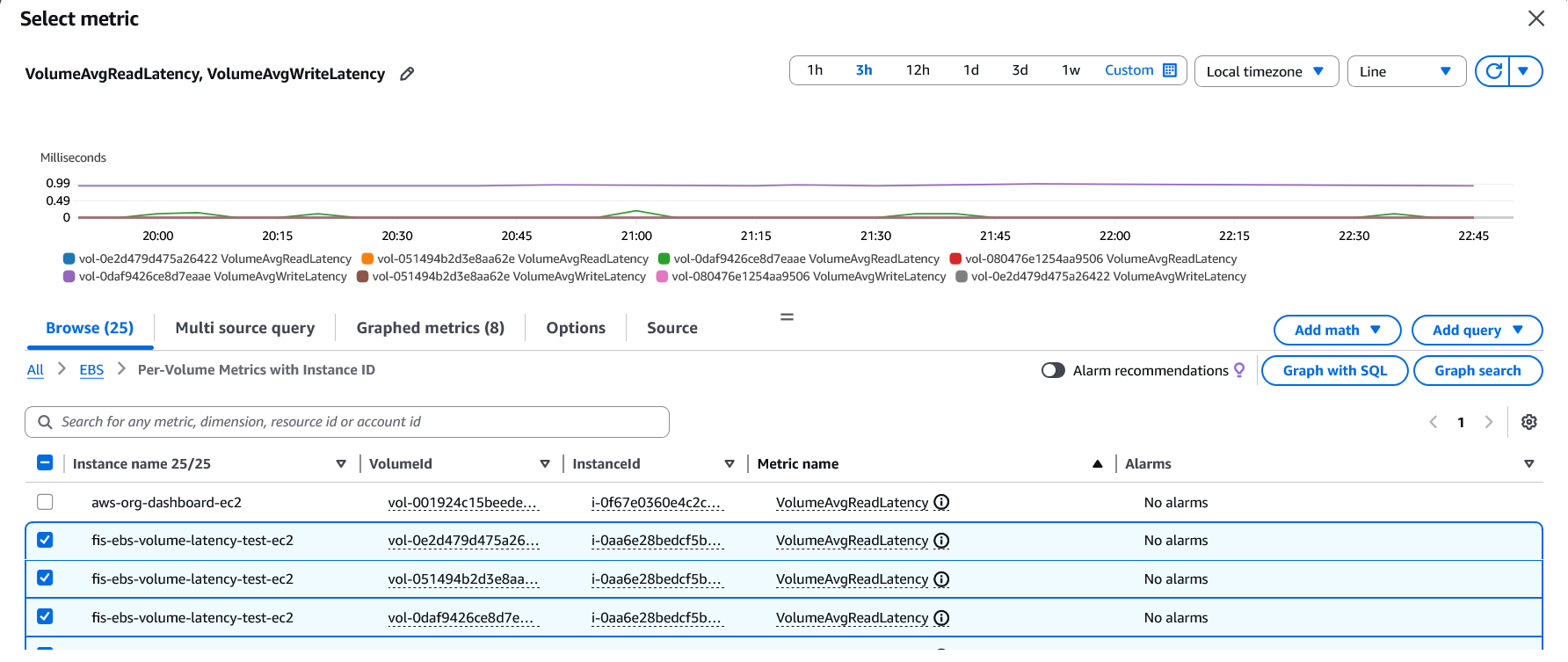Click orange vol-051494b2d3e8aa62e ReadLatency legend swatch

pyautogui.click(x=367, y=258)
